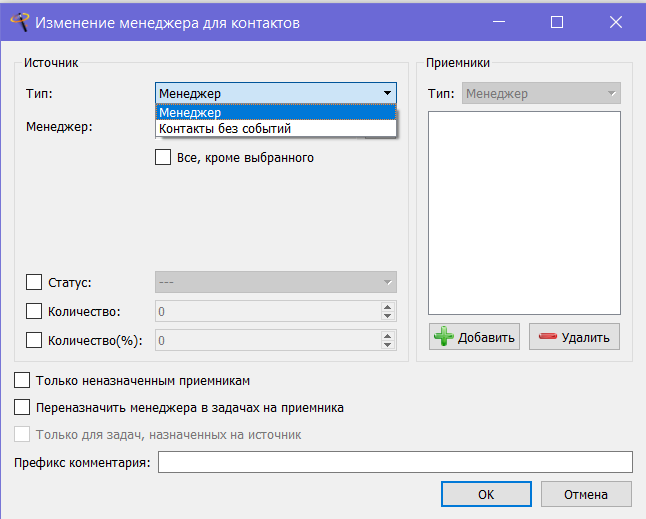Toggle Только неназначенным приемникам checkbox

(22, 380)
